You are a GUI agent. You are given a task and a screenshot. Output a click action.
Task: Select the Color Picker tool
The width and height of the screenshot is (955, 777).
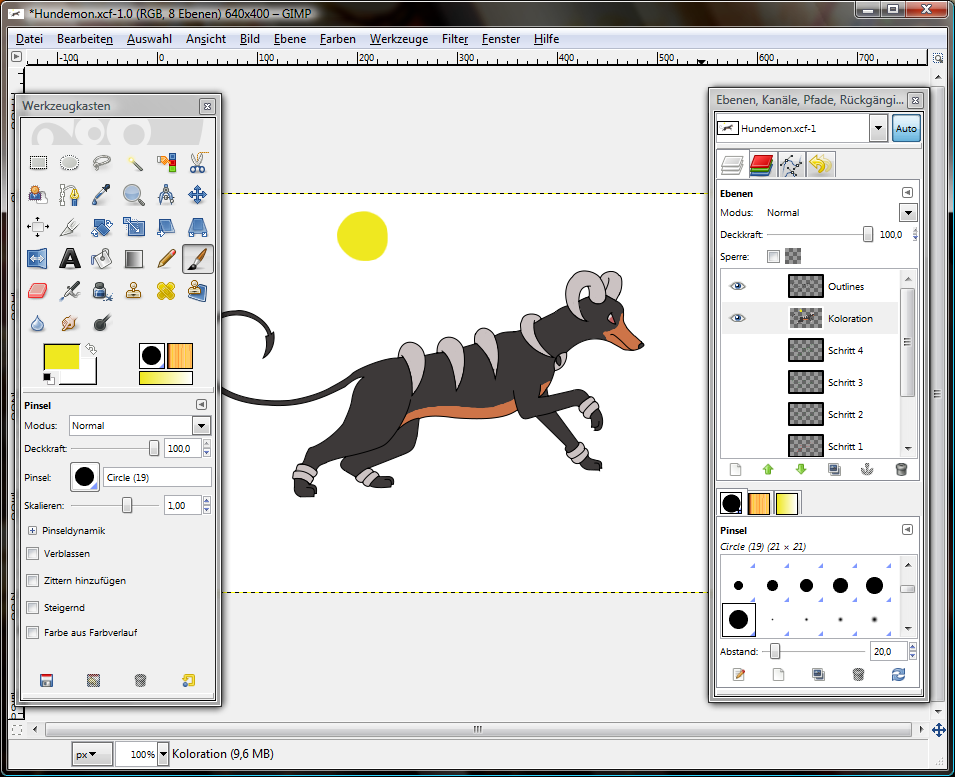[102, 195]
